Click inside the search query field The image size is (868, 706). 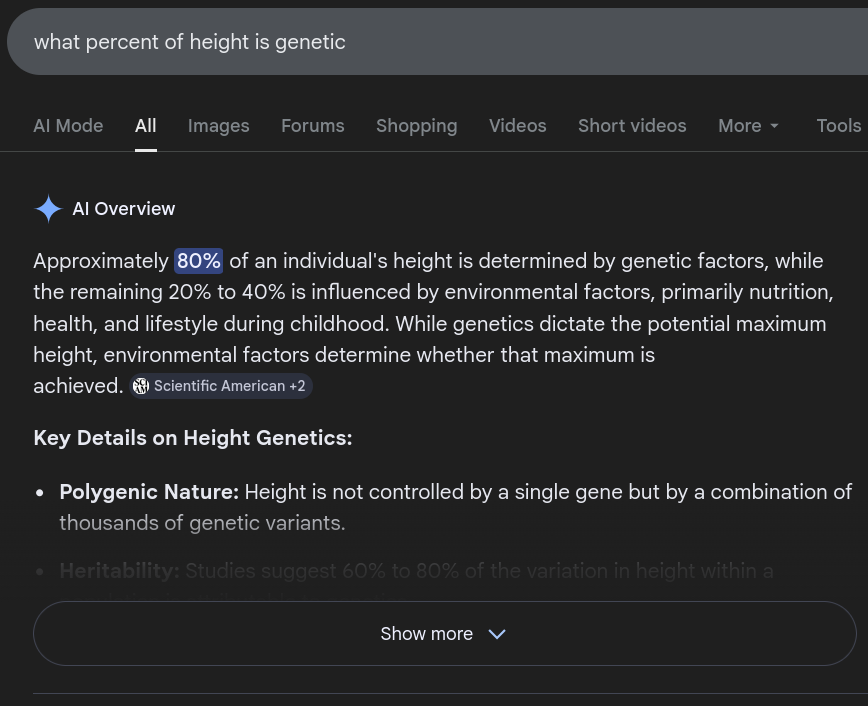[x=400, y=42]
